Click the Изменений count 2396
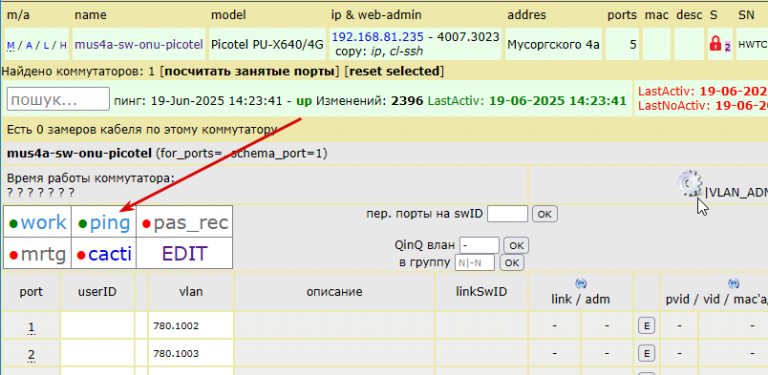The height and width of the screenshot is (375, 768). point(407,101)
